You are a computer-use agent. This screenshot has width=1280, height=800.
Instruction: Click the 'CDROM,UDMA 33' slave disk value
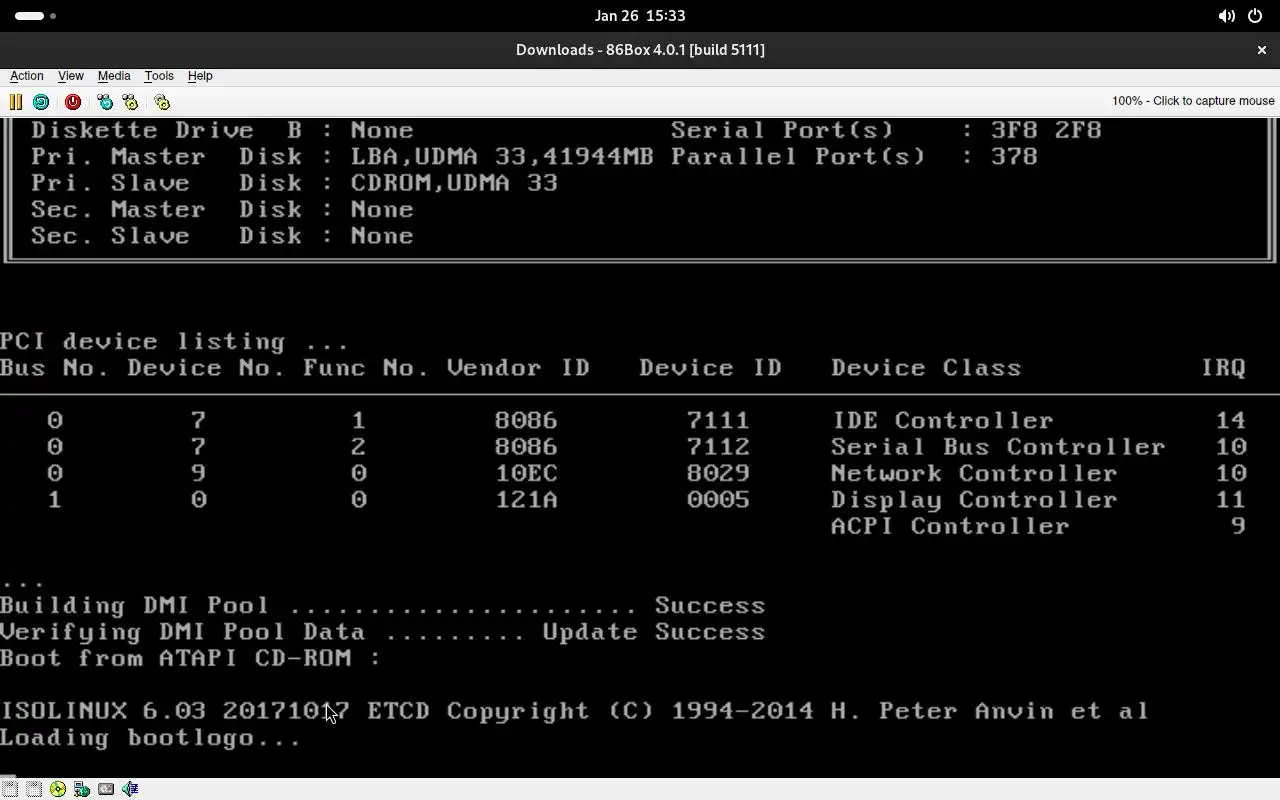[x=454, y=183]
